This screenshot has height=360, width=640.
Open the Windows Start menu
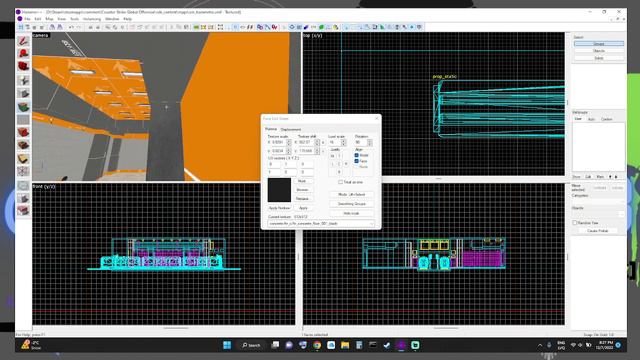click(x=227, y=345)
